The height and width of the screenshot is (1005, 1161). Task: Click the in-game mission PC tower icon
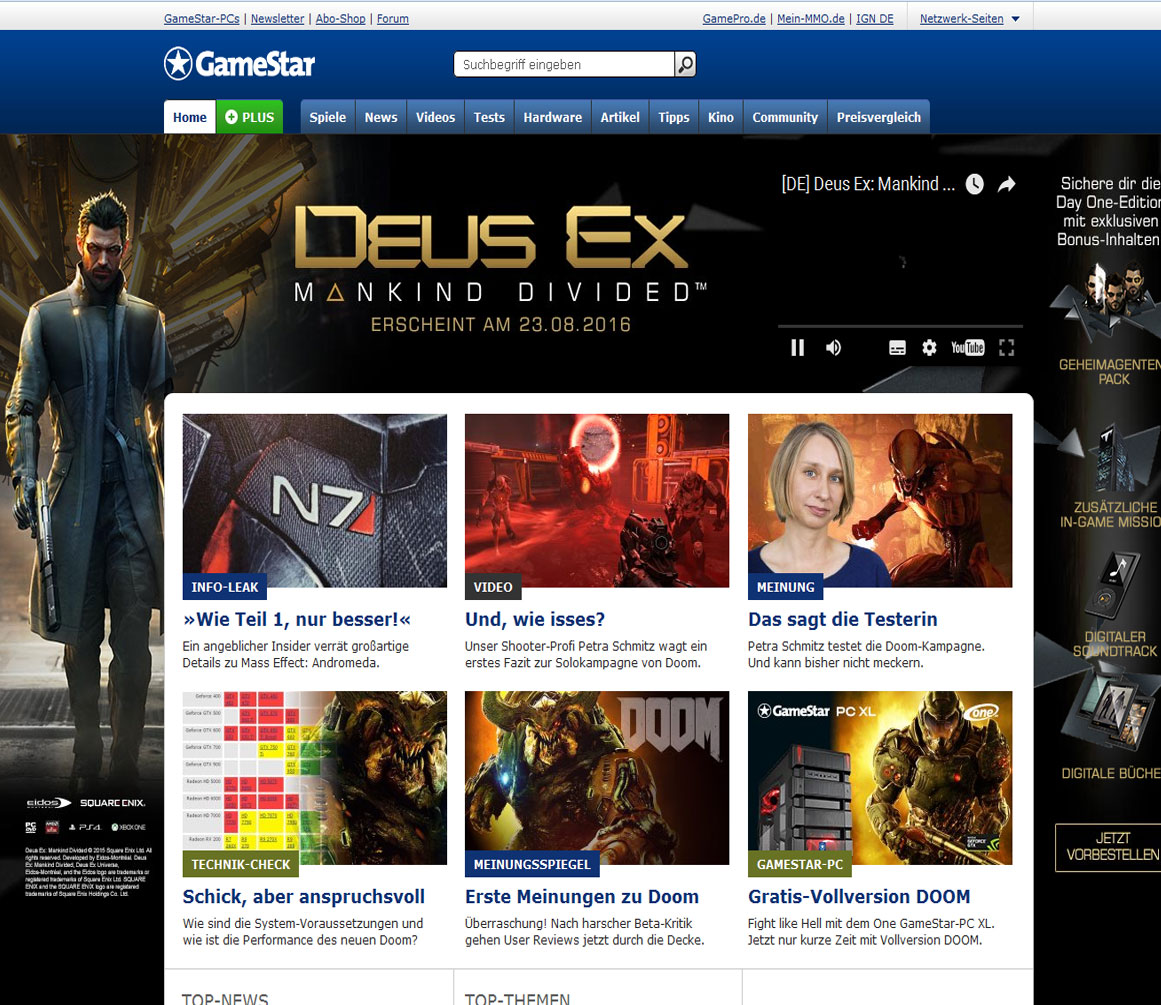1114,459
